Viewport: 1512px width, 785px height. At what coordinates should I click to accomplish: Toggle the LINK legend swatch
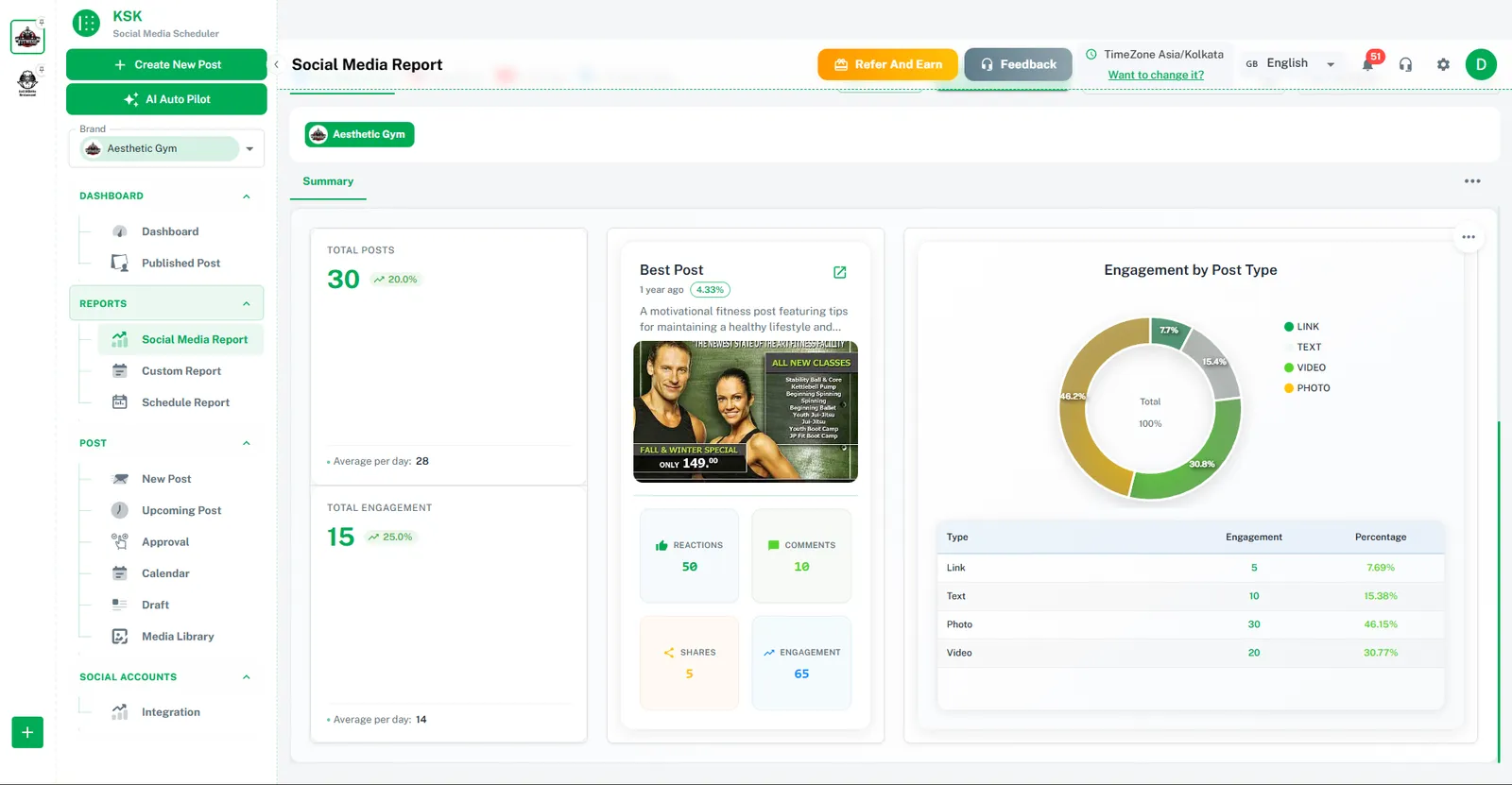[1289, 327]
